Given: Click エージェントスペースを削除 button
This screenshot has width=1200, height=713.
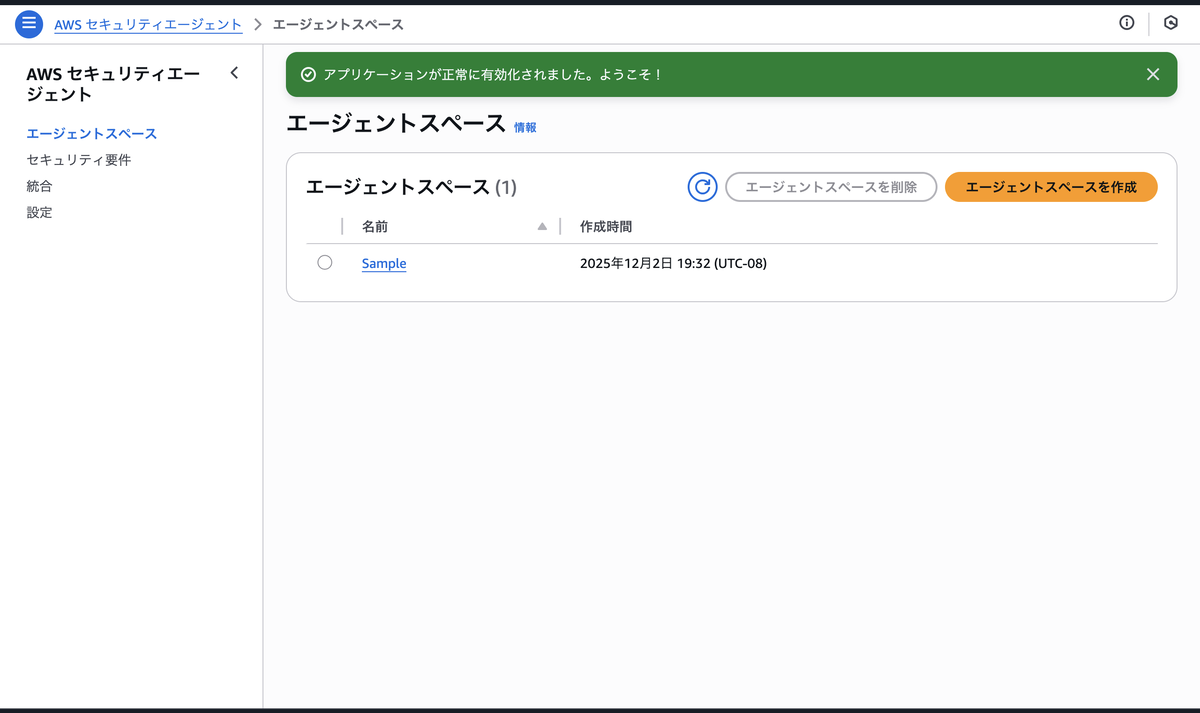Looking at the screenshot, I should (x=831, y=187).
